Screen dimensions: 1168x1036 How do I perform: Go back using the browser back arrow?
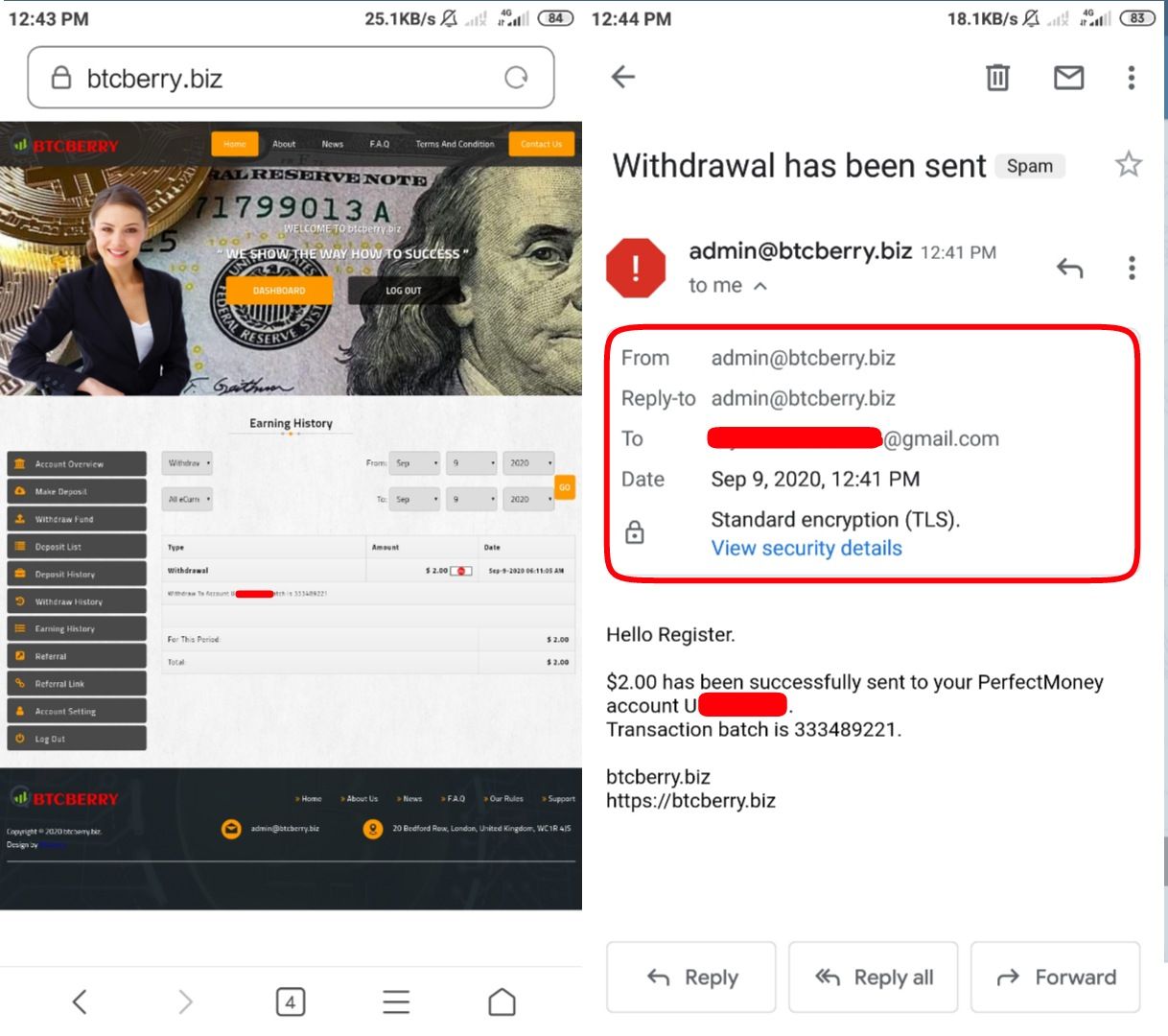(x=80, y=1002)
